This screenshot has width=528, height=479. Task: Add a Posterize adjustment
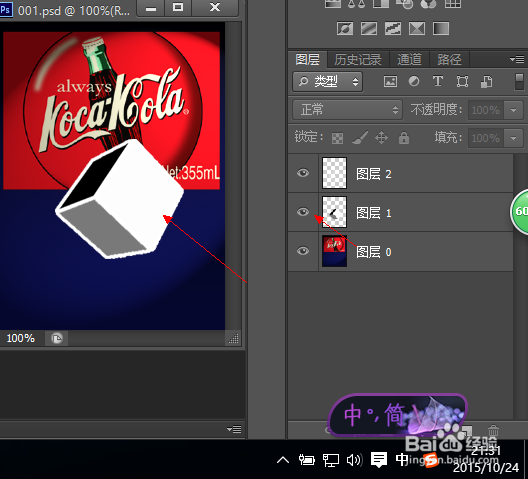tap(369, 29)
